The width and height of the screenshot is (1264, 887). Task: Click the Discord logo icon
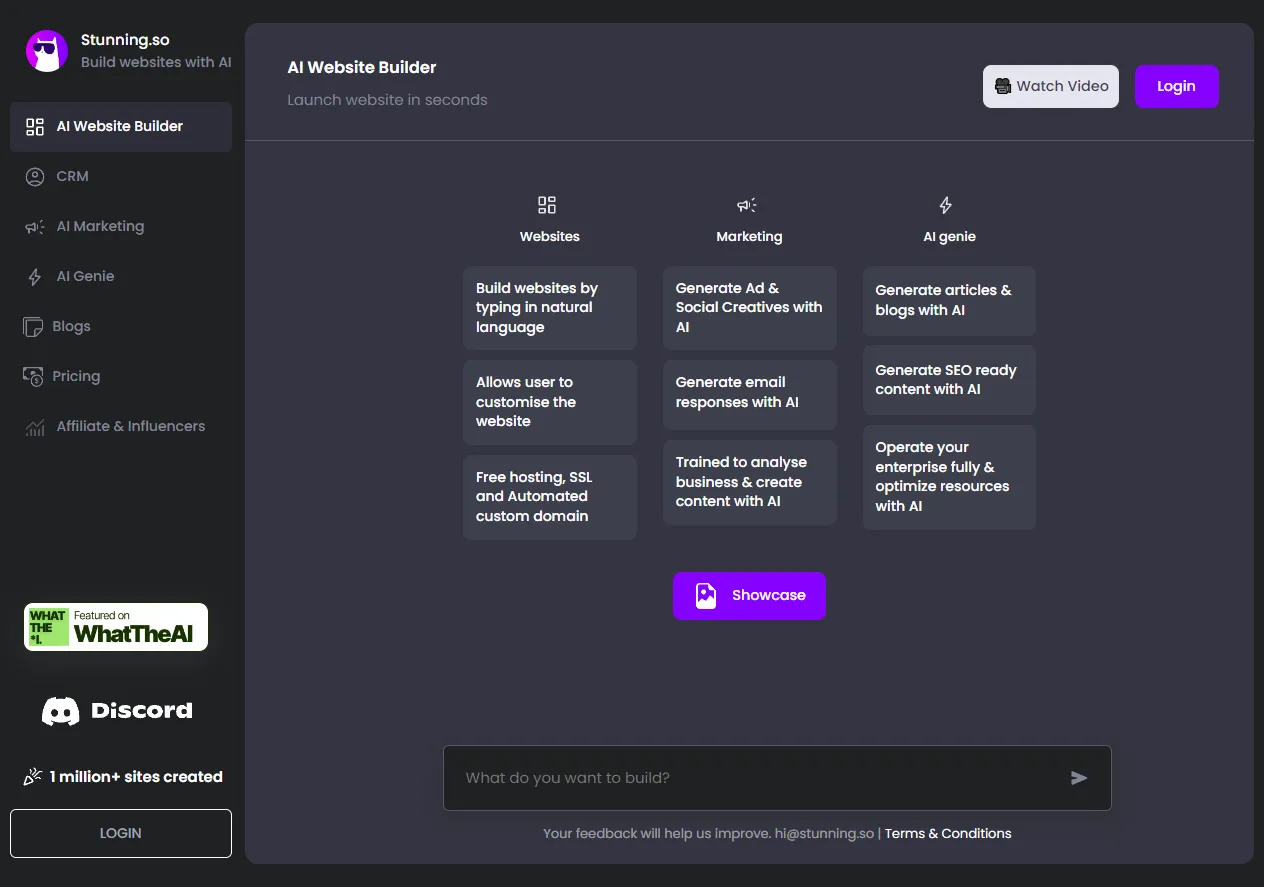click(61, 711)
